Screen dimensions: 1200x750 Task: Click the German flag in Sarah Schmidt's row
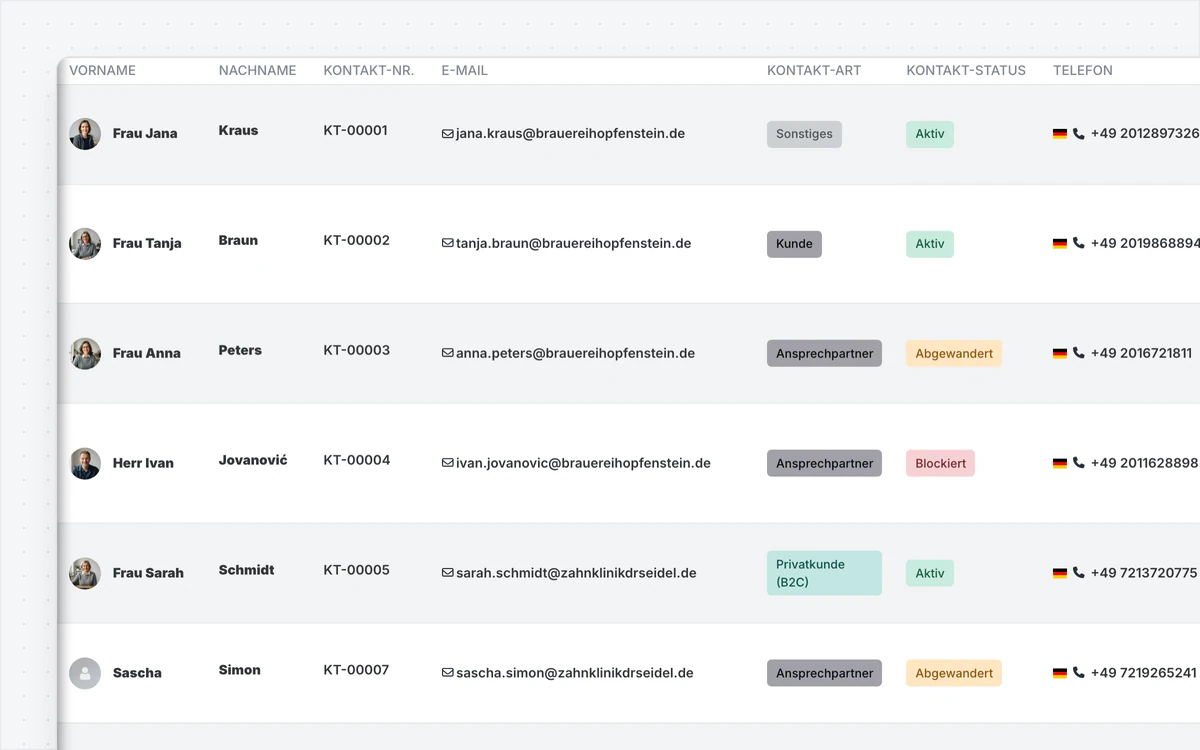1060,574
